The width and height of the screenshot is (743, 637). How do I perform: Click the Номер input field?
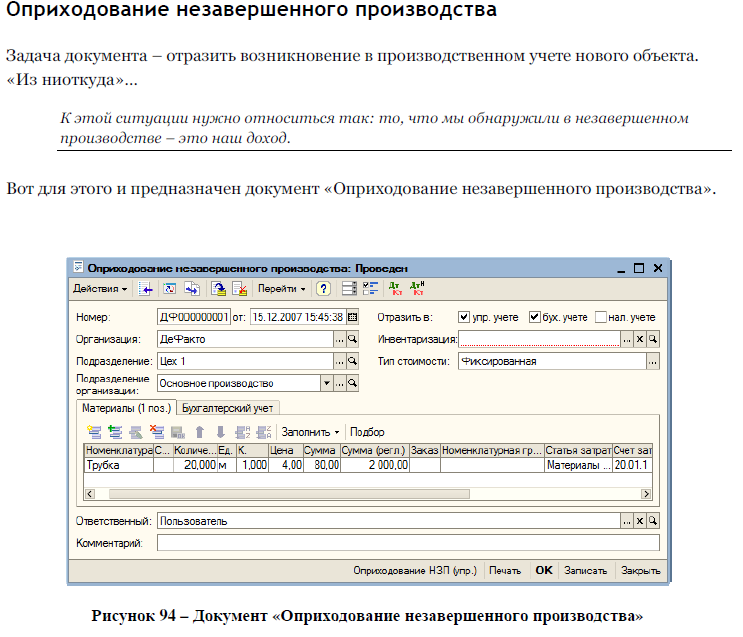(x=194, y=317)
